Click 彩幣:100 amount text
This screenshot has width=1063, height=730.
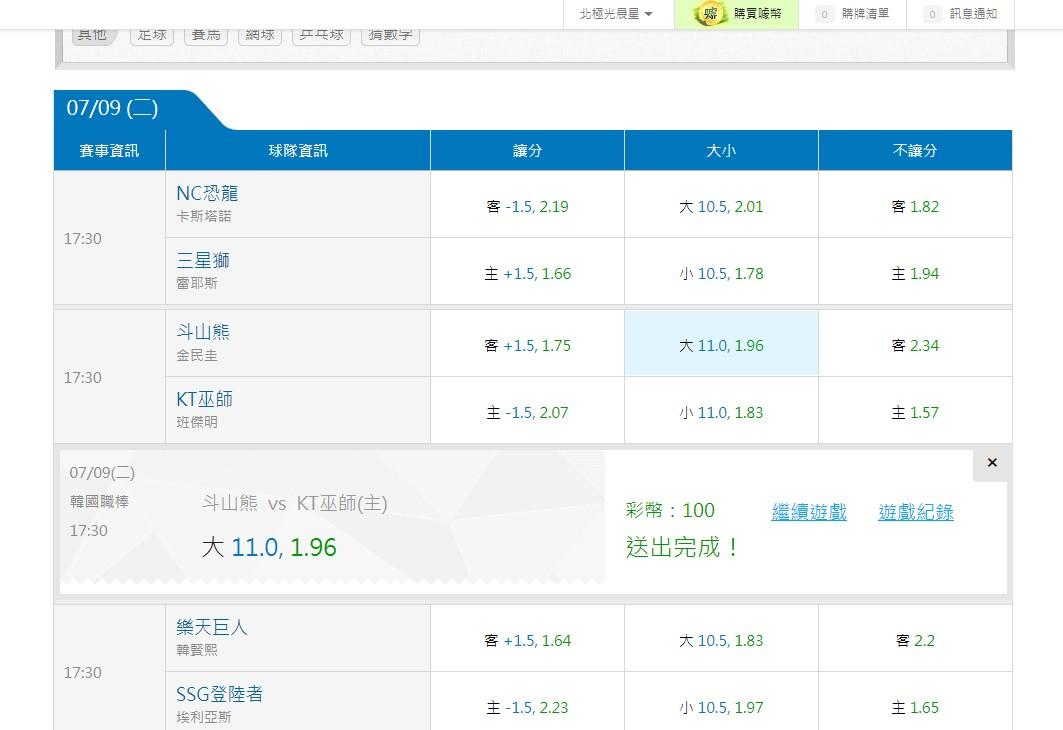(670, 510)
